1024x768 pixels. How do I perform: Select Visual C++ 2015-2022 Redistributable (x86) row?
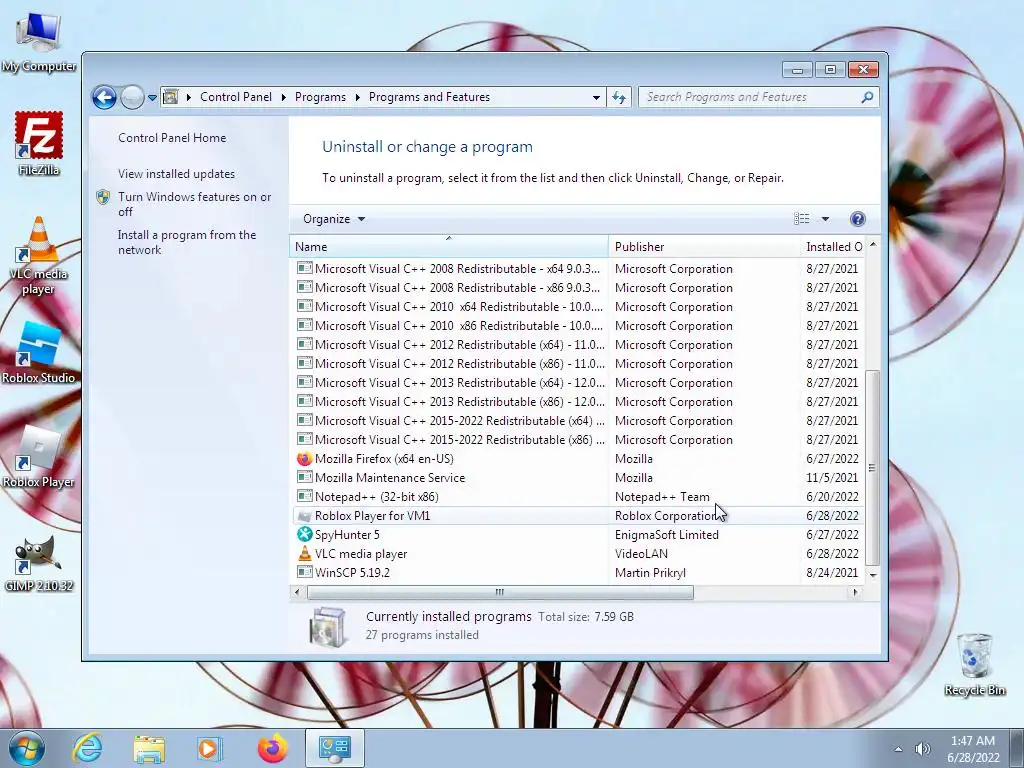(x=578, y=440)
